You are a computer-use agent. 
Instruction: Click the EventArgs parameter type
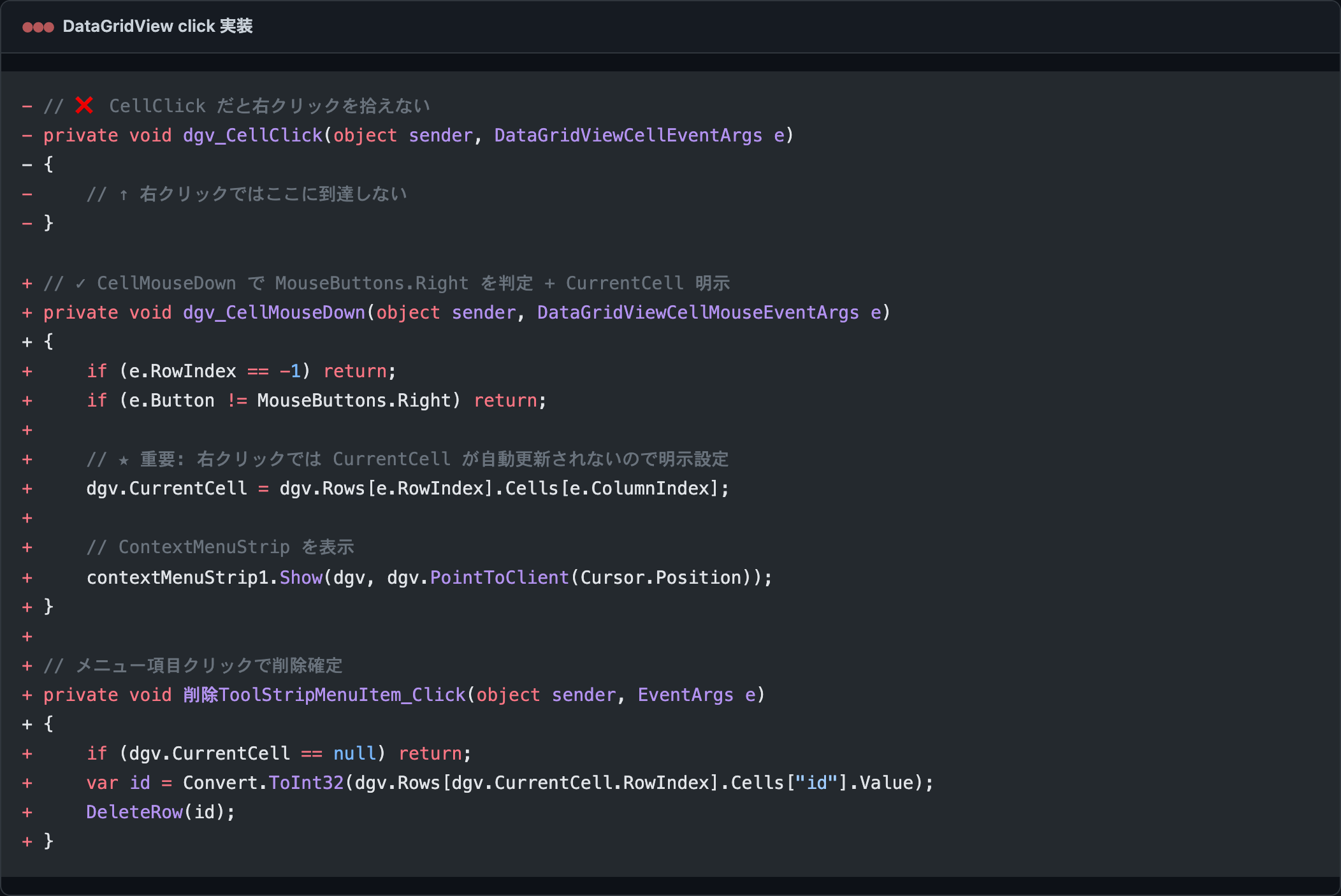point(686,695)
